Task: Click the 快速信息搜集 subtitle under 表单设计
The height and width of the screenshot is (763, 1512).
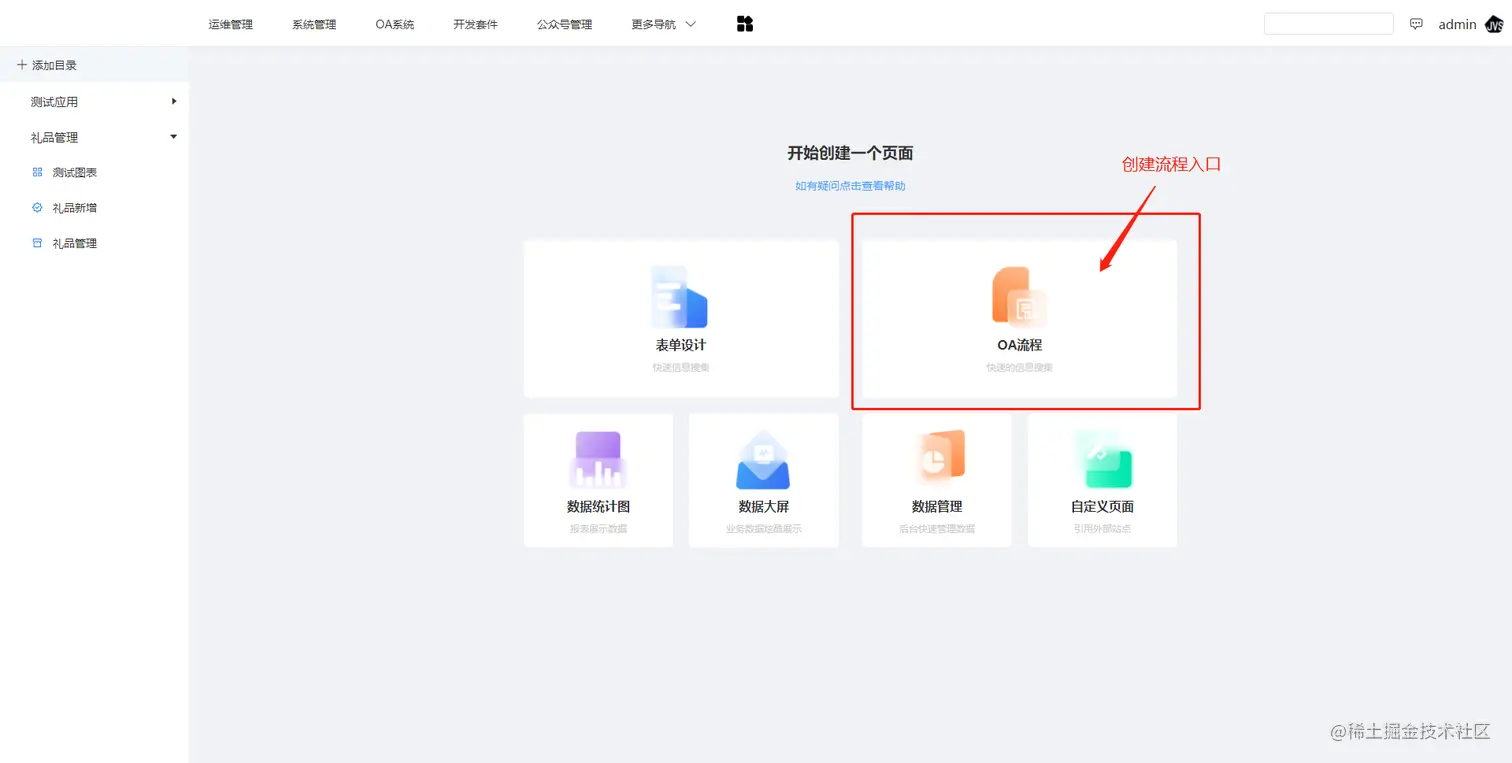Action: [x=681, y=367]
